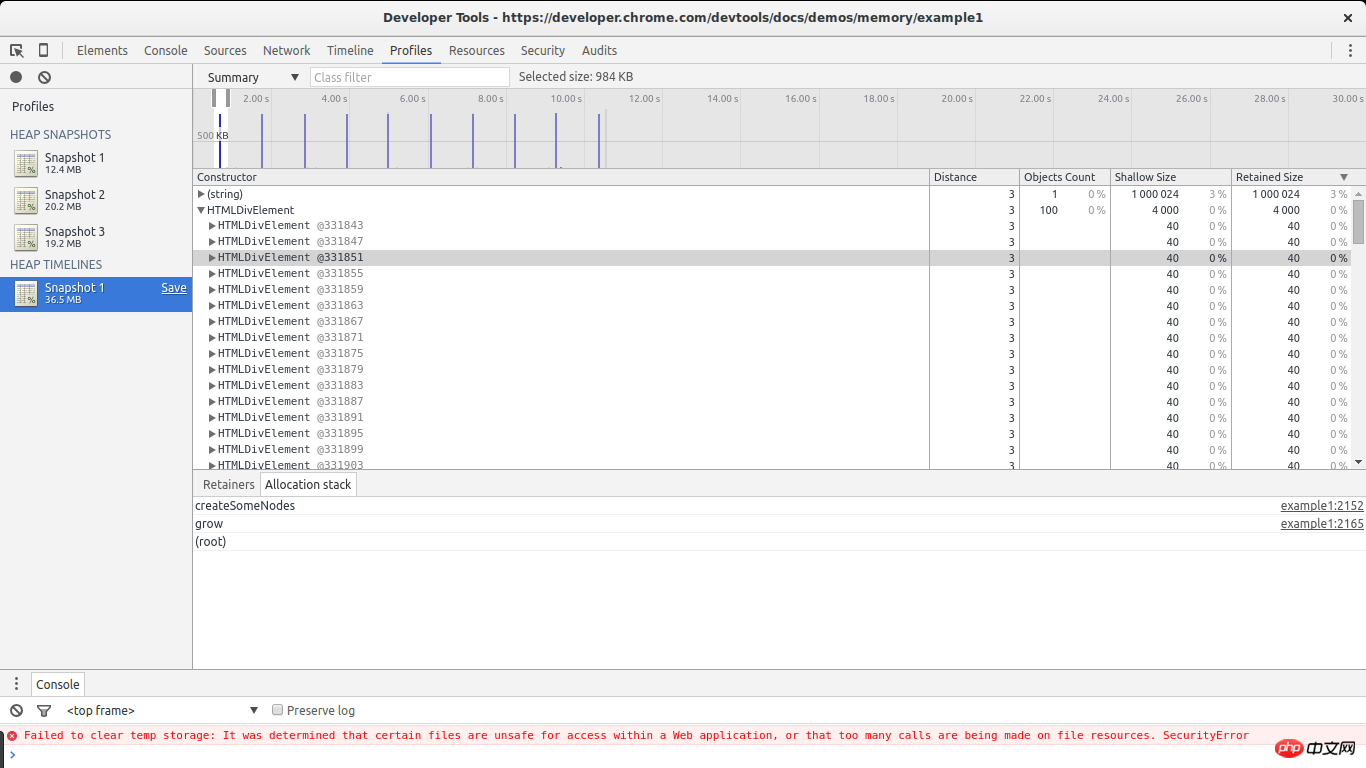Image resolution: width=1366 pixels, height=768 pixels.
Task: Switch to the Network tab
Action: click(x=287, y=50)
